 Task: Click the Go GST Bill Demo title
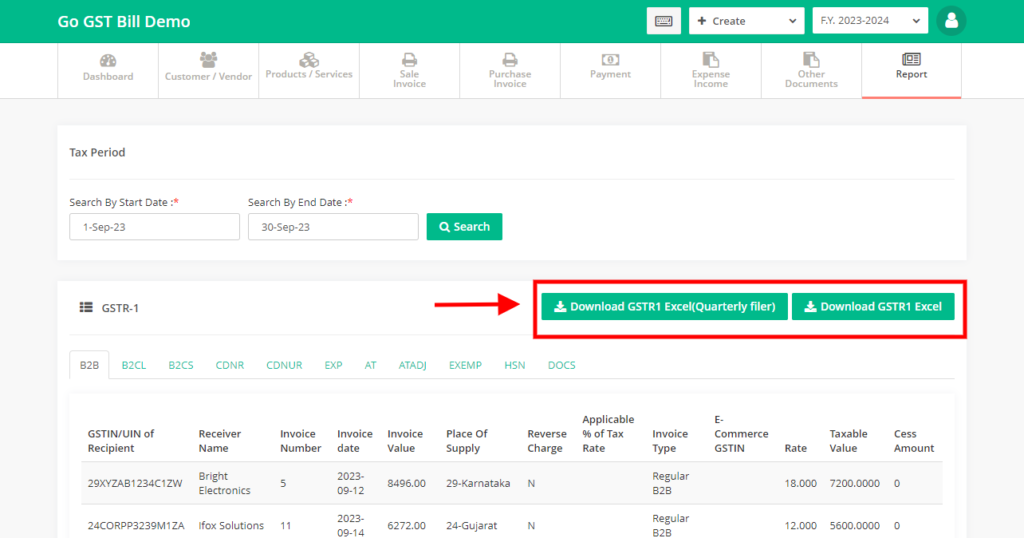tap(123, 22)
